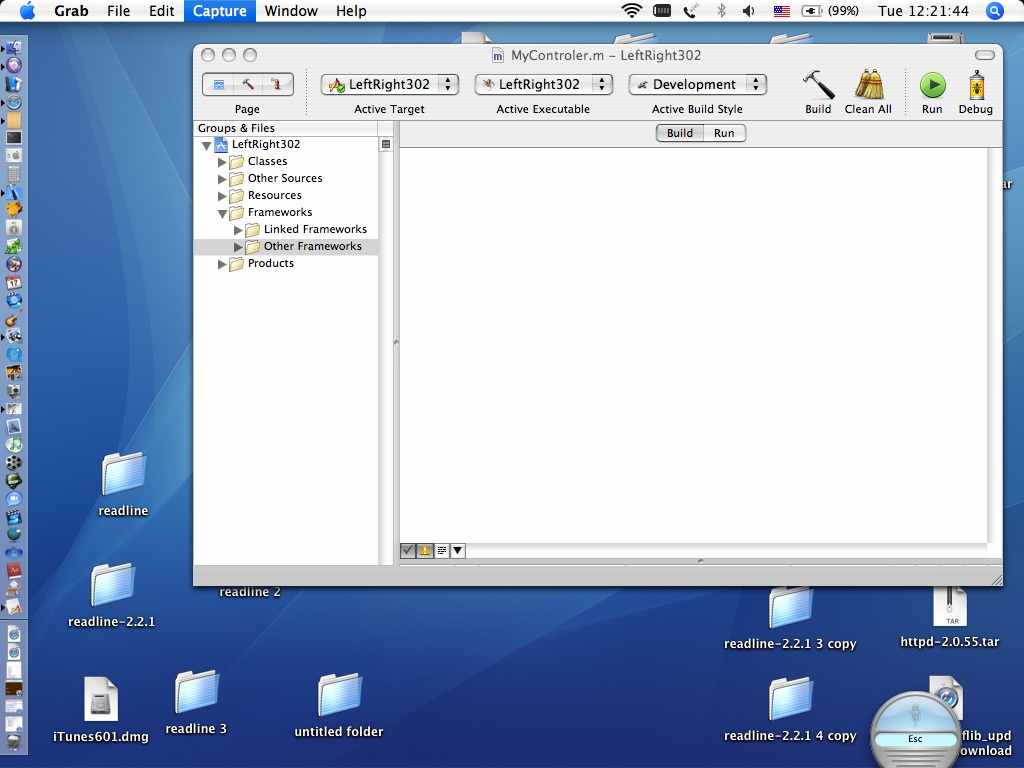Click the Clean All broom icon
Viewport: 1024px width, 768px height.
(x=868, y=85)
